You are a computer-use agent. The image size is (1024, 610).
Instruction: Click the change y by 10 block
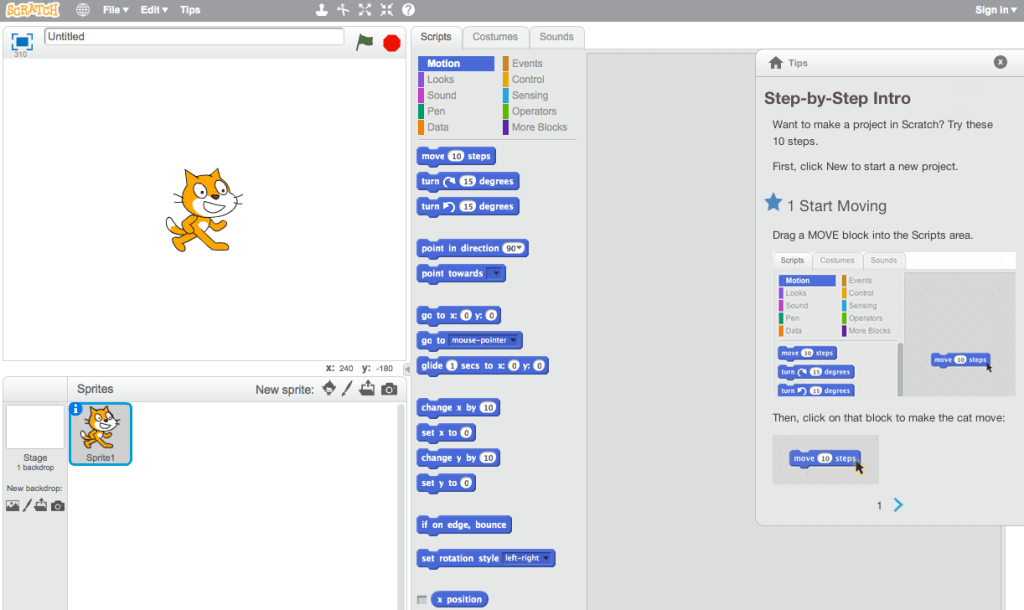458,458
